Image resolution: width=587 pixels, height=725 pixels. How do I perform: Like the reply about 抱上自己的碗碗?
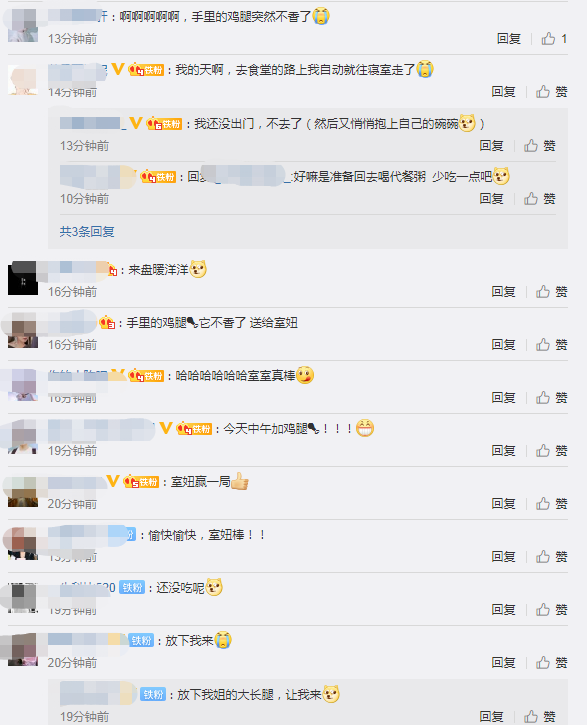tap(539, 146)
